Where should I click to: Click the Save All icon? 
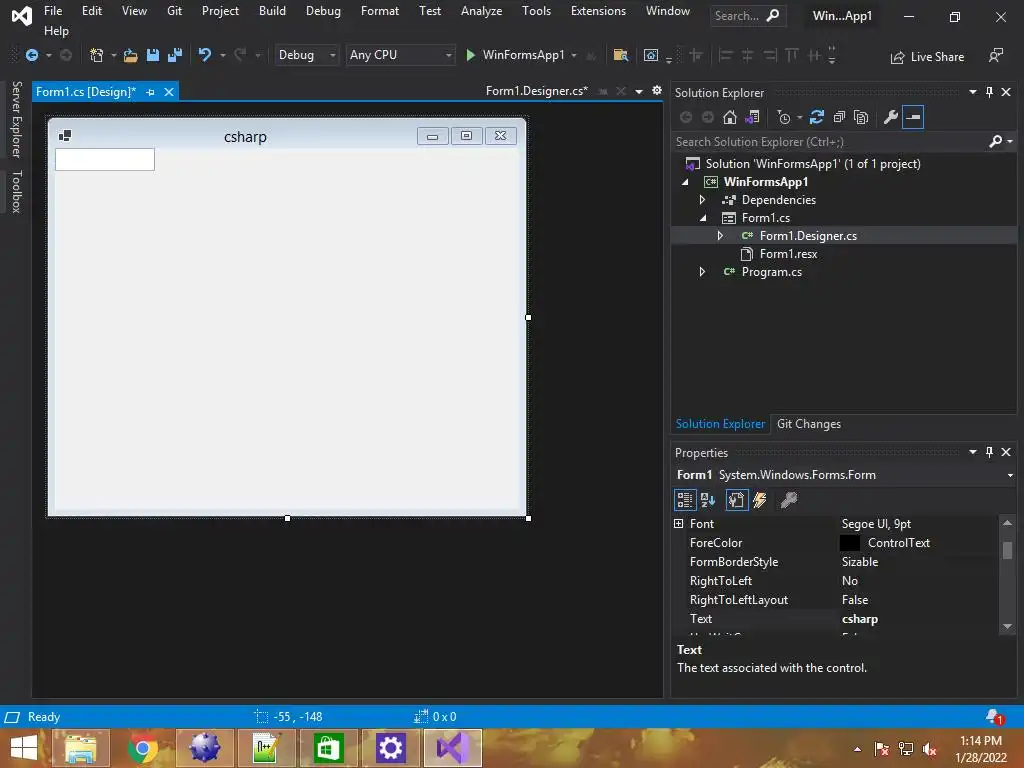pyautogui.click(x=174, y=56)
